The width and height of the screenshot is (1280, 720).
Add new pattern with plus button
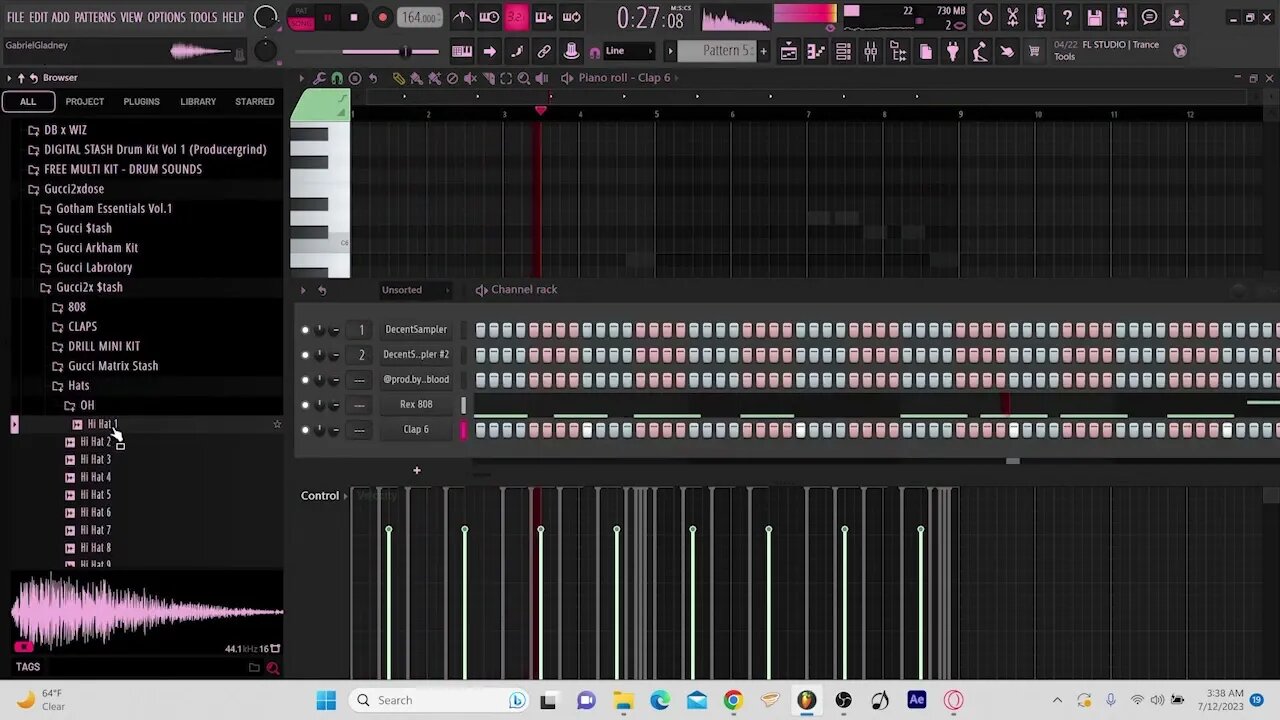coord(763,51)
